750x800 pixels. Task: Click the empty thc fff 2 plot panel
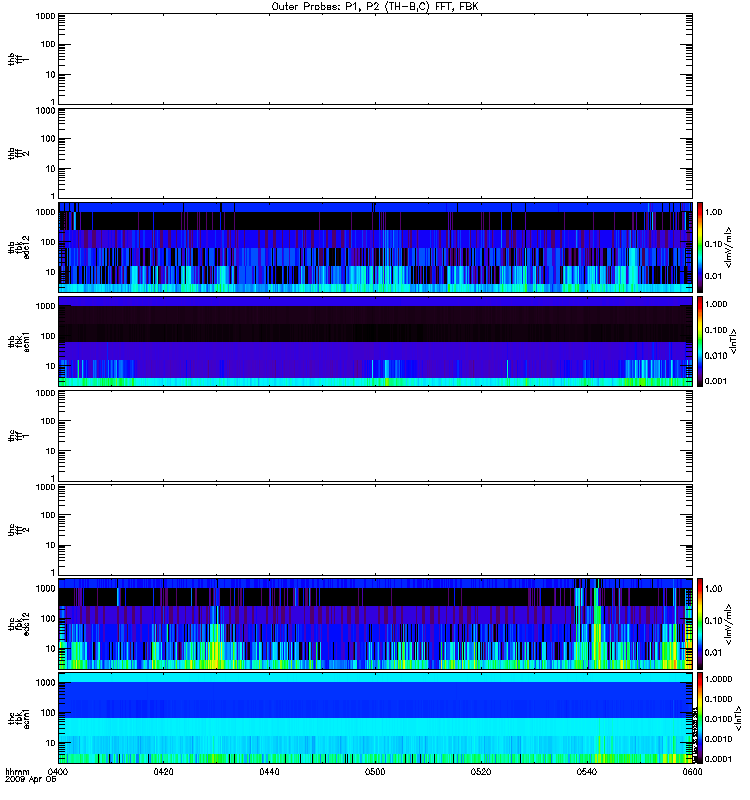[x=375, y=530]
